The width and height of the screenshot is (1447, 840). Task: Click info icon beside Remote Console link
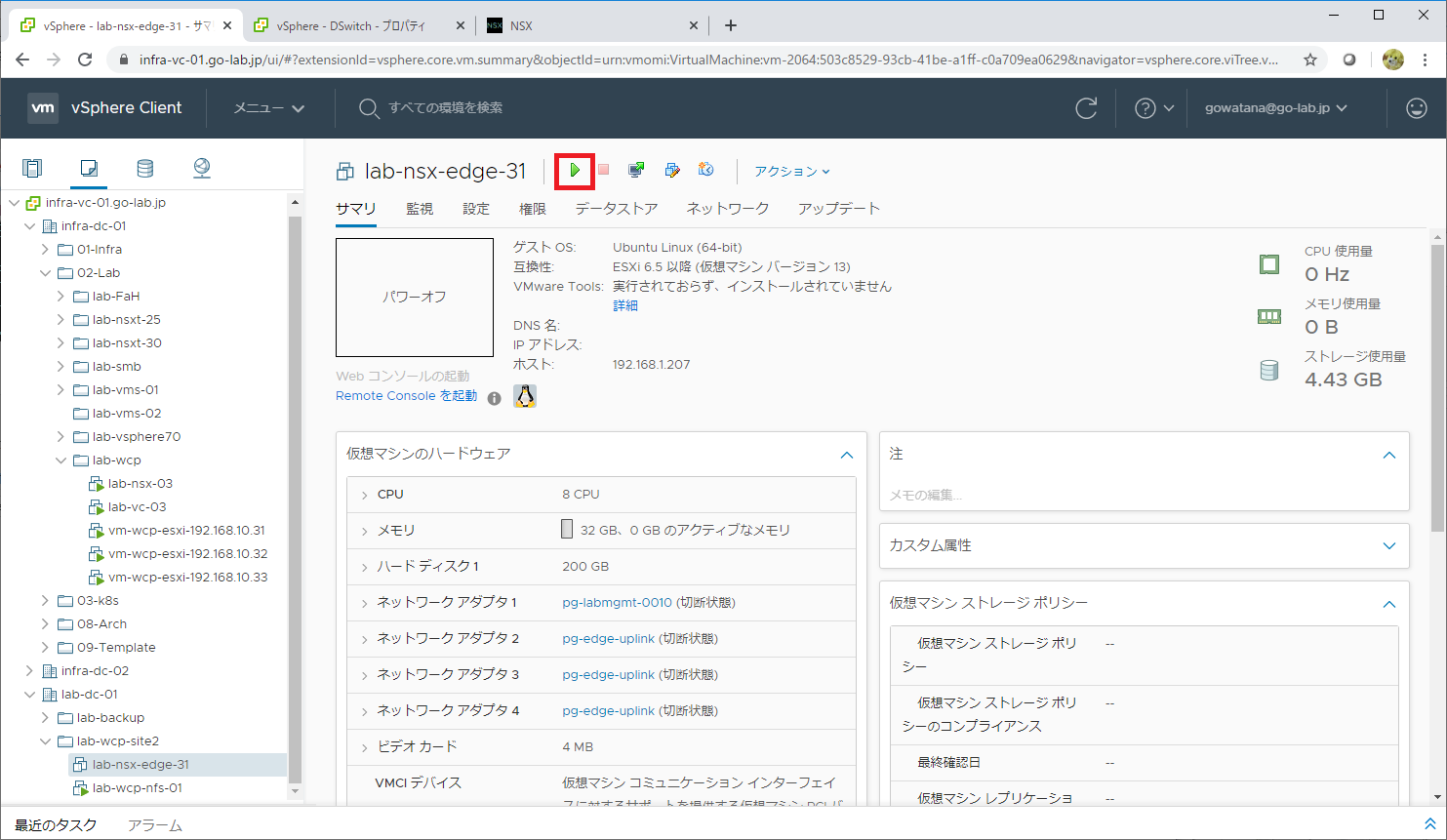tap(495, 398)
